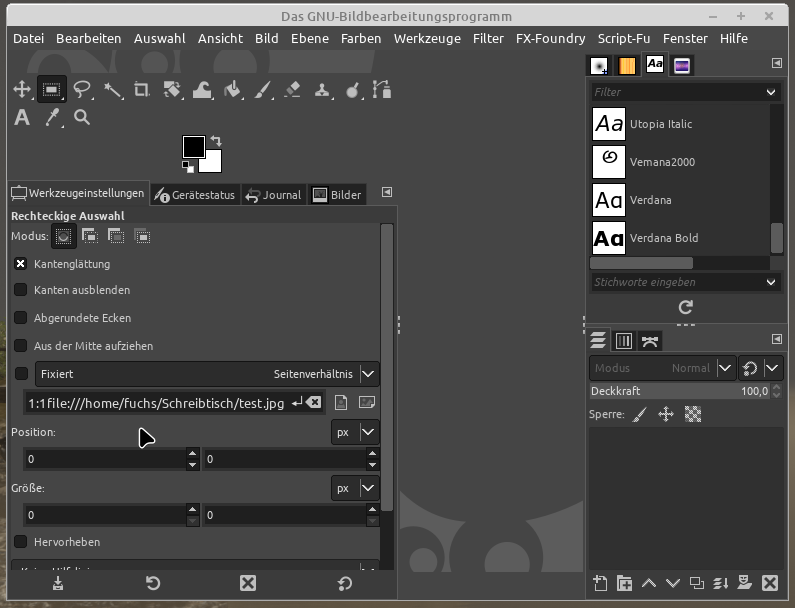The height and width of the screenshot is (608, 795).
Task: Select the Unified Transform tool
Action: [x=172, y=90]
